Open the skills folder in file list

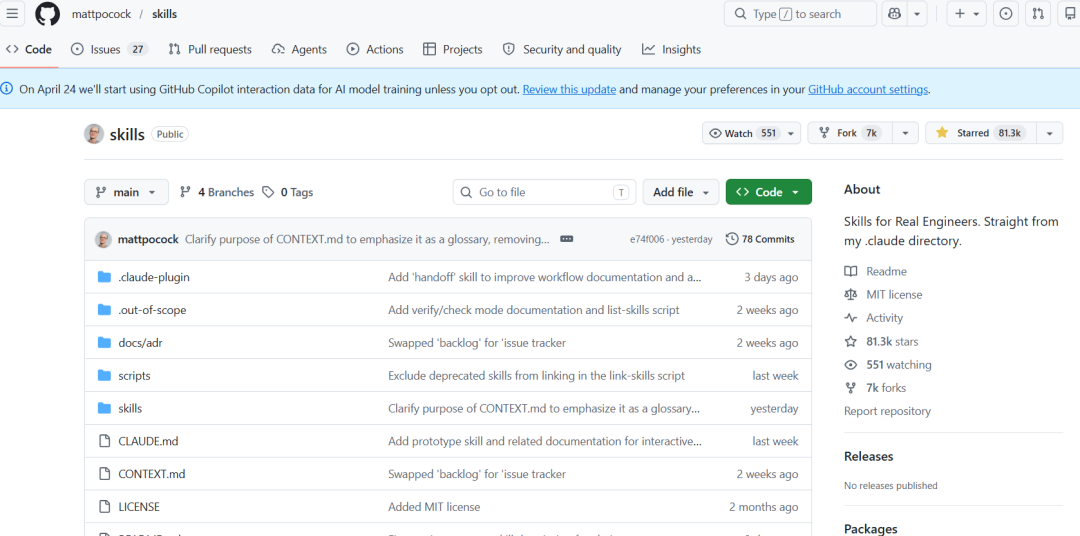130,409
